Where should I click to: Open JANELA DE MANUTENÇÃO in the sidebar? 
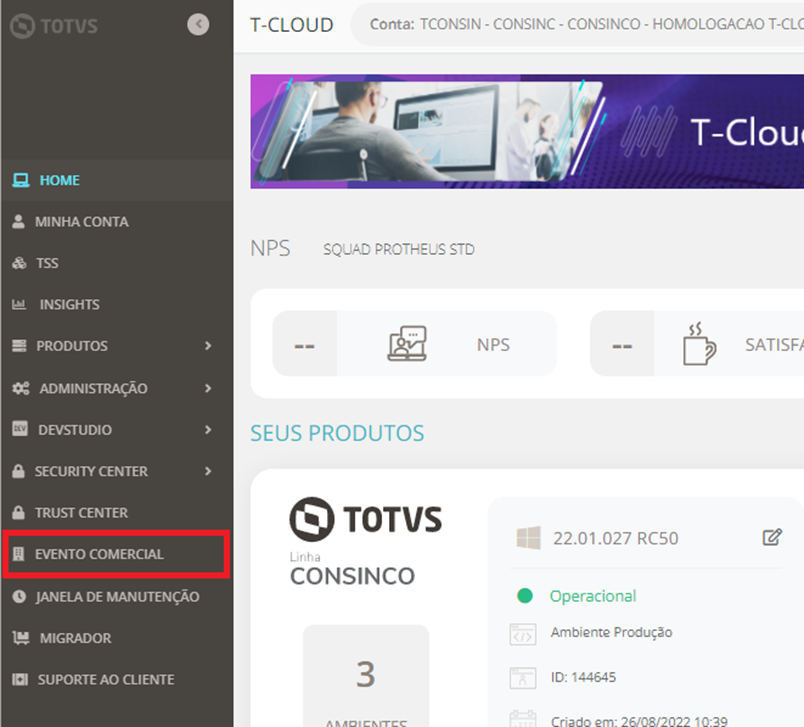(x=117, y=596)
